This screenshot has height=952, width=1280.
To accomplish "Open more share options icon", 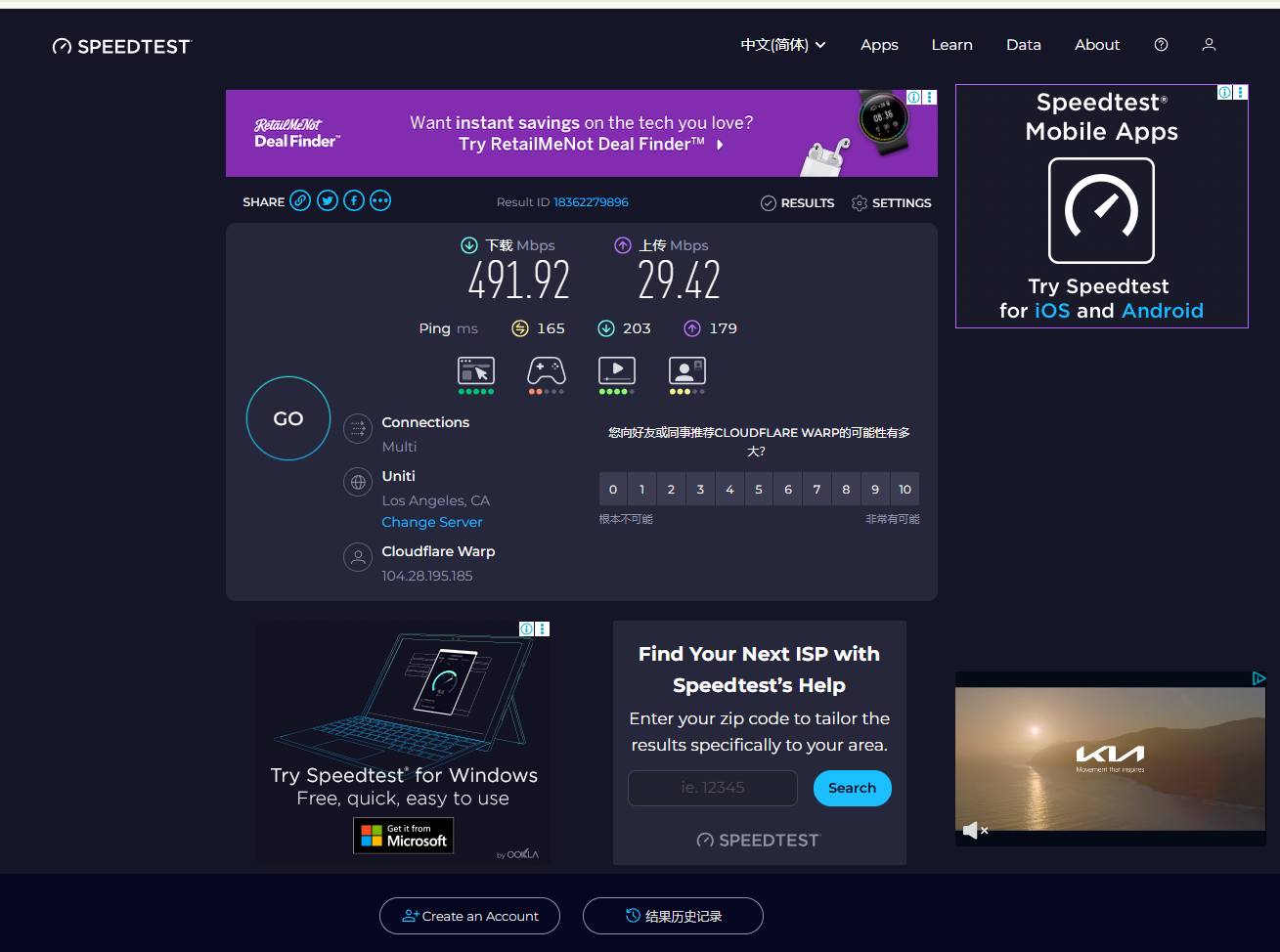I will pyautogui.click(x=380, y=201).
